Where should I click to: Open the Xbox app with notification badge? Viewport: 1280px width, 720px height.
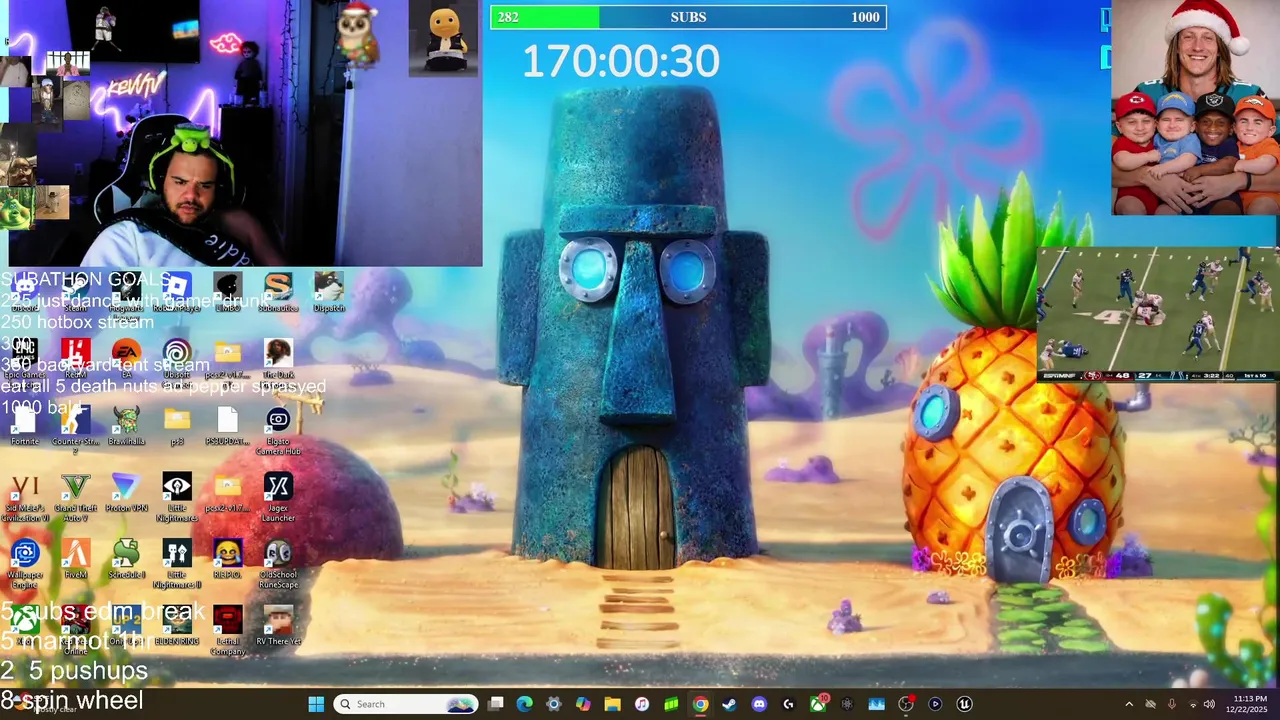tap(818, 704)
